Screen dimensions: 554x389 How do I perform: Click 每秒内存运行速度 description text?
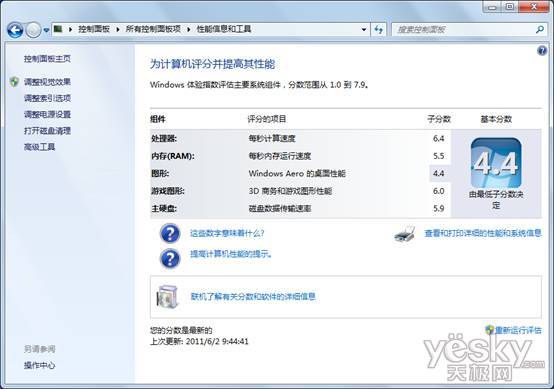279,156
